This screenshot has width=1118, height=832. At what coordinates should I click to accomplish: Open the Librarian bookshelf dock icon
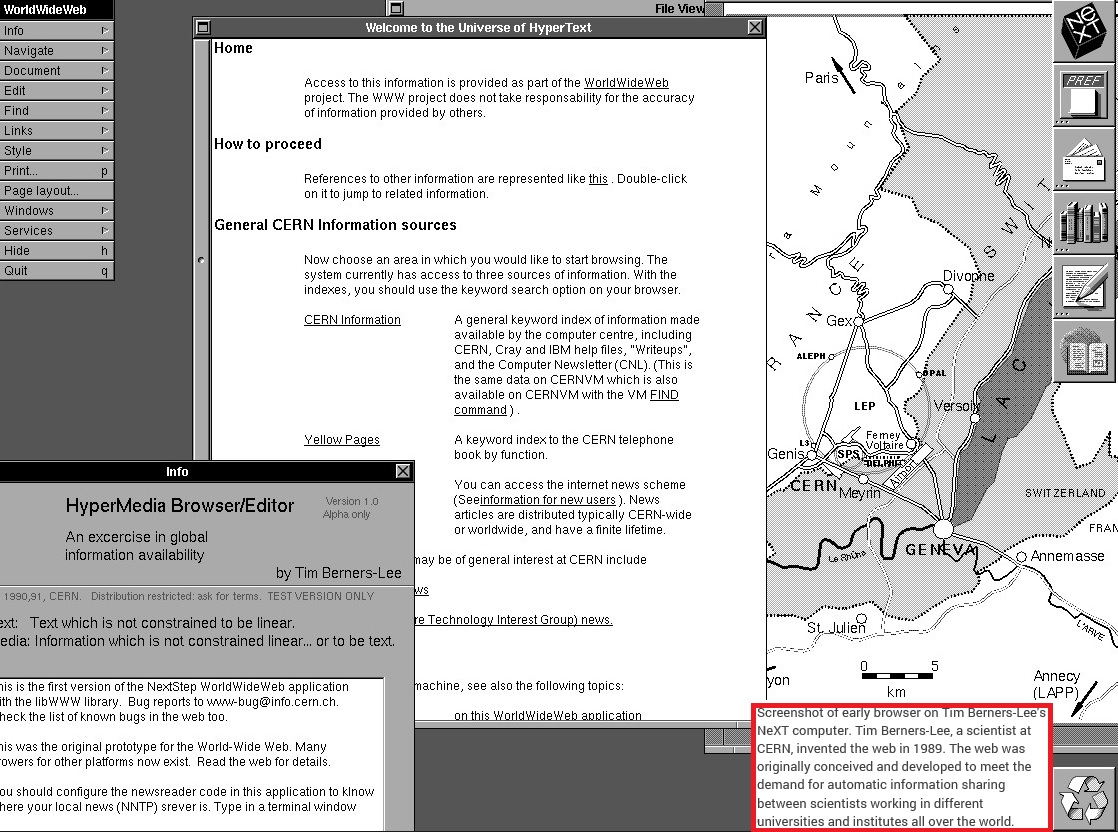[x=1084, y=223]
